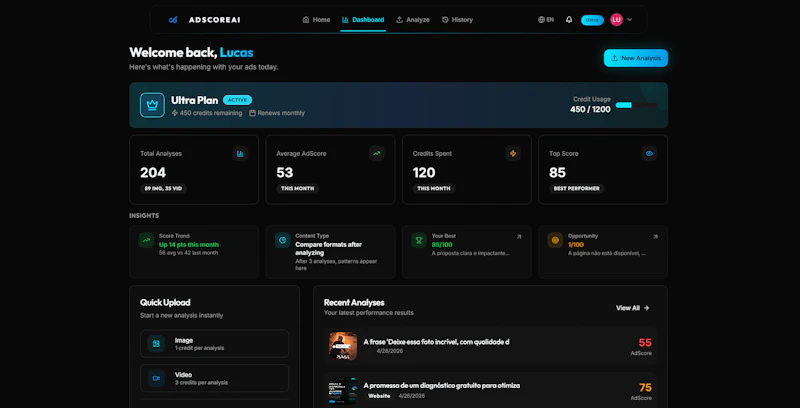The image size is (800, 408).
Task: Click the Score Trend insight icon
Action: pyautogui.click(x=146, y=240)
